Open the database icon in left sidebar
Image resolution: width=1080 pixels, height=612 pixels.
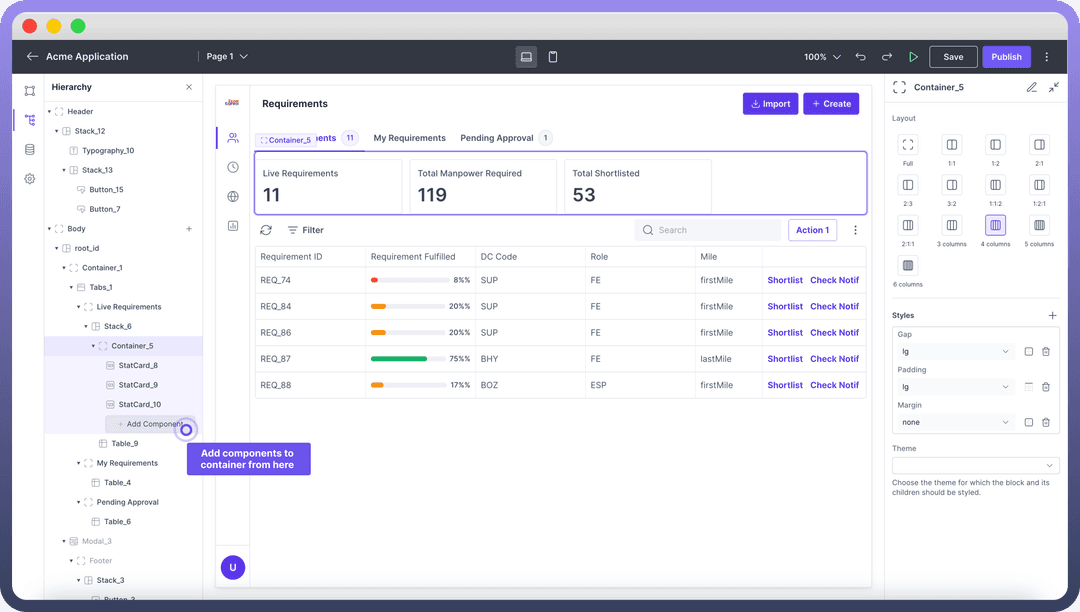coord(29,150)
